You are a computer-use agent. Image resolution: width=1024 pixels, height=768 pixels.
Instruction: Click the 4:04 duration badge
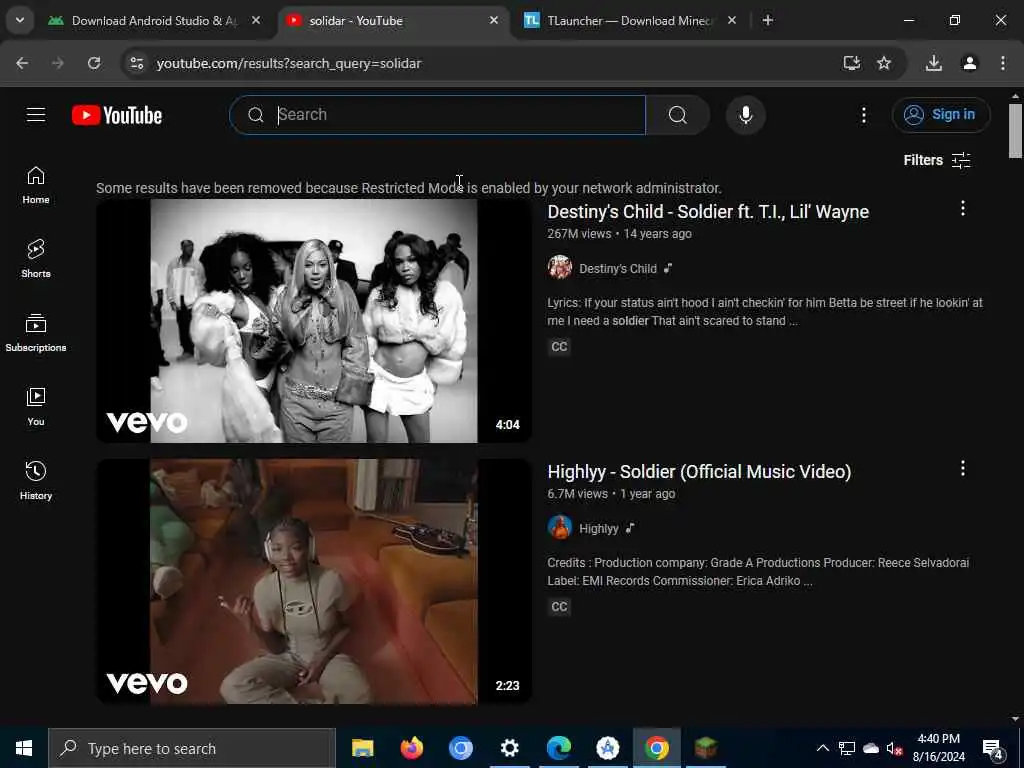click(x=507, y=424)
